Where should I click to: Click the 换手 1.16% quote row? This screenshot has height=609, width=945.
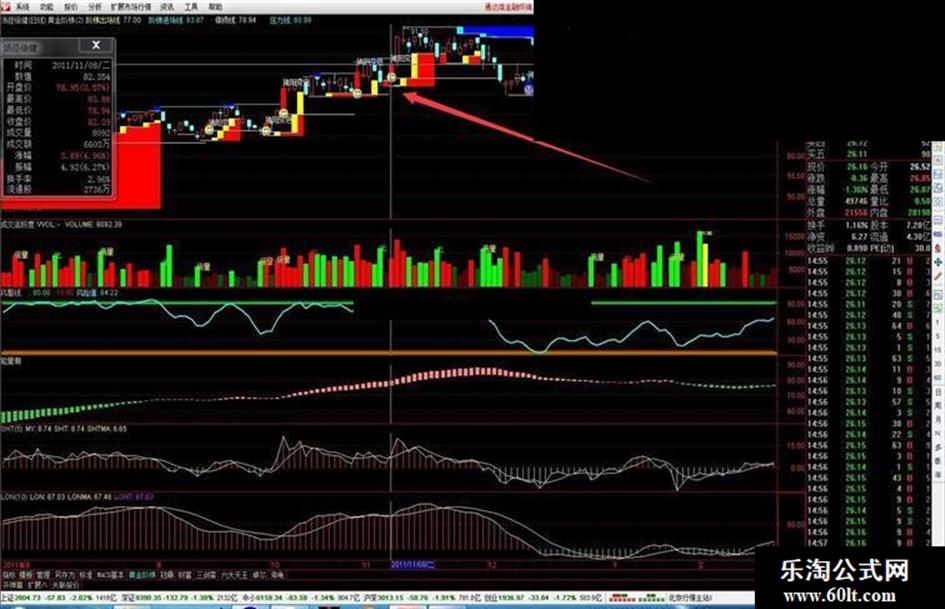click(x=838, y=225)
